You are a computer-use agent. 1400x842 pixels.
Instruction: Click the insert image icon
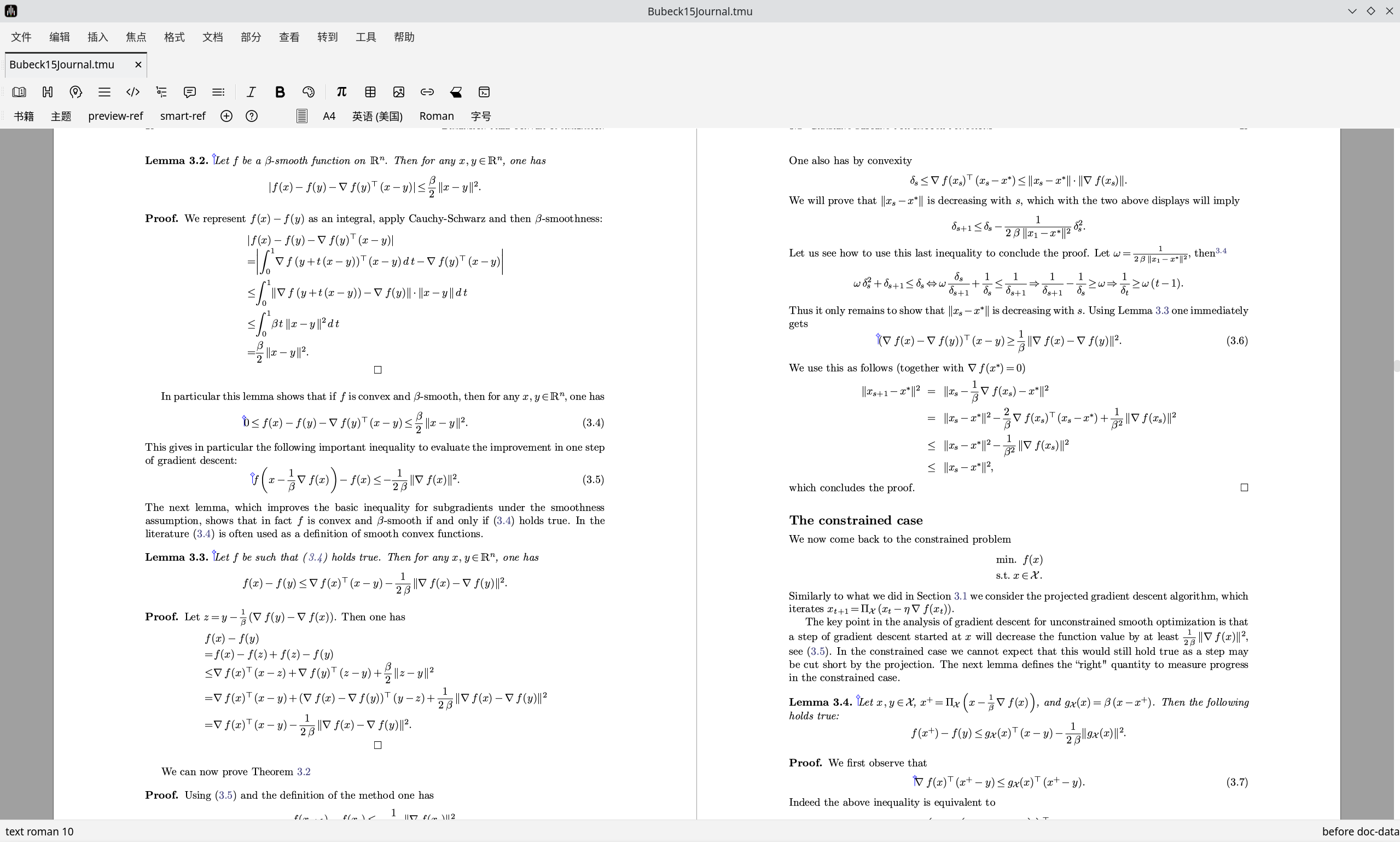(399, 92)
